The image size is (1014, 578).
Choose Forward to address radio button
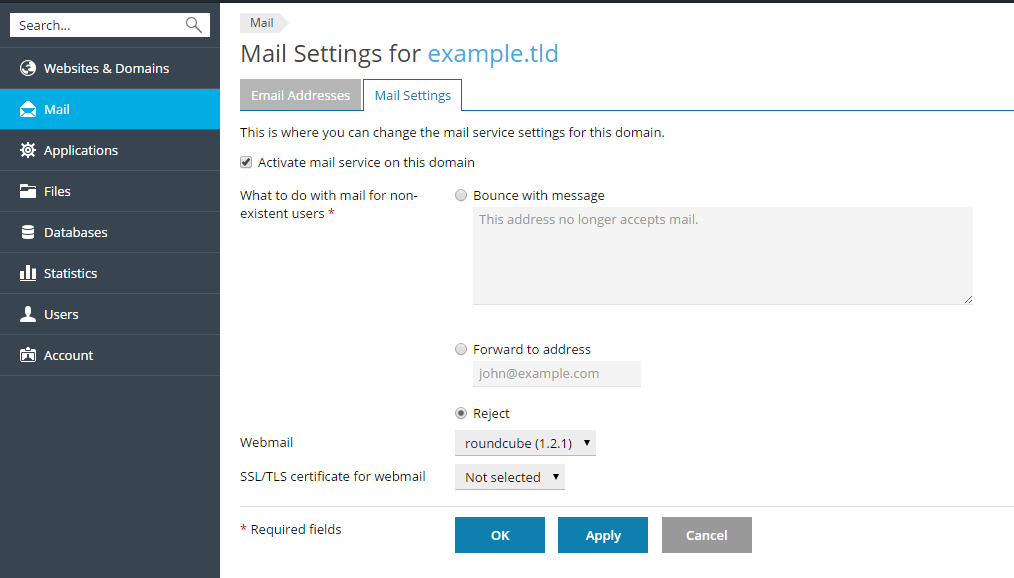461,350
